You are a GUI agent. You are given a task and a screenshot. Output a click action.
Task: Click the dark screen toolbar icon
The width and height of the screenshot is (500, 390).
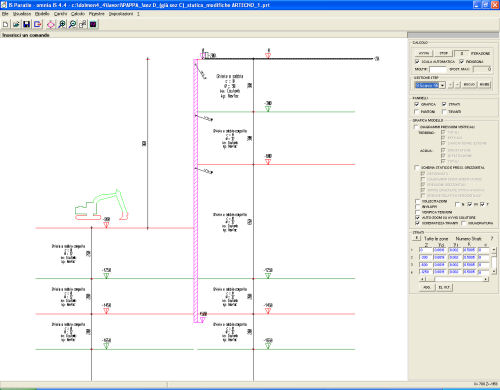(x=93, y=24)
